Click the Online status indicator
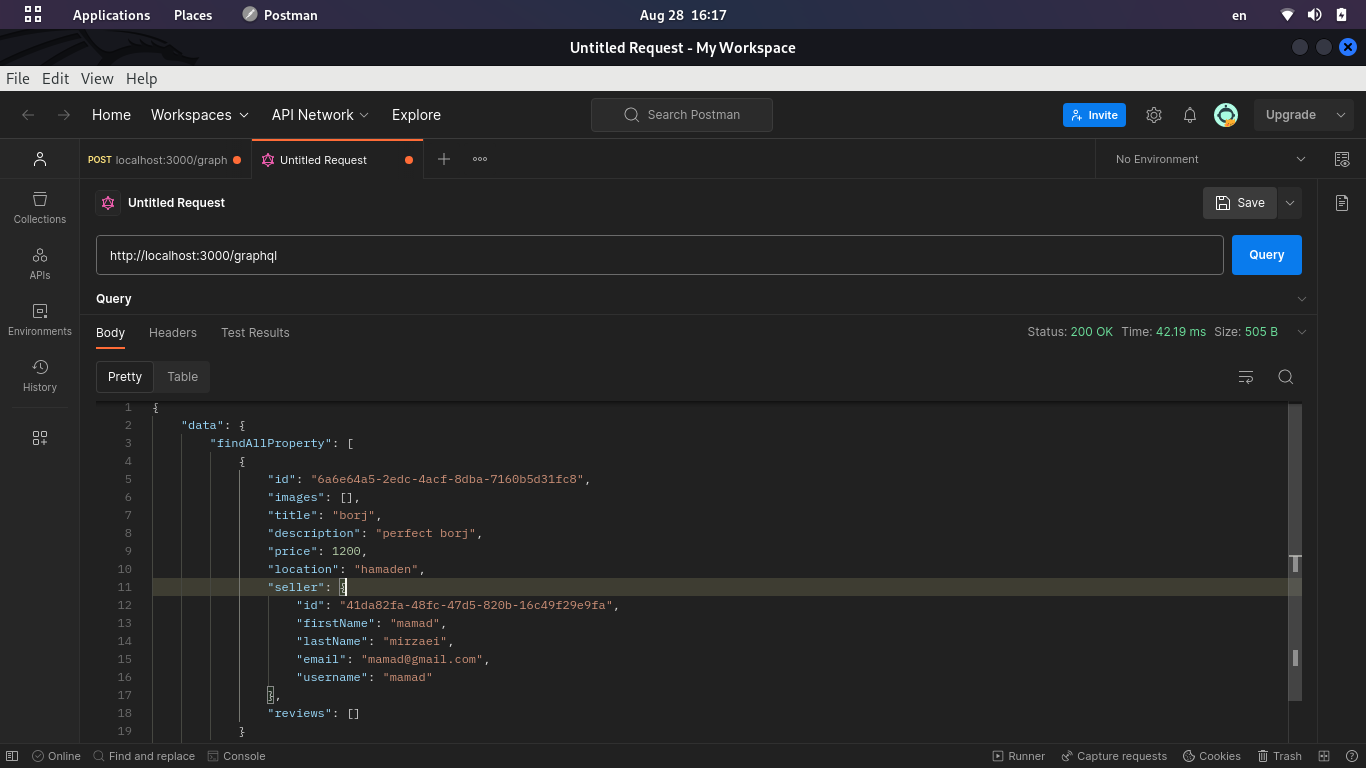 coord(56,756)
